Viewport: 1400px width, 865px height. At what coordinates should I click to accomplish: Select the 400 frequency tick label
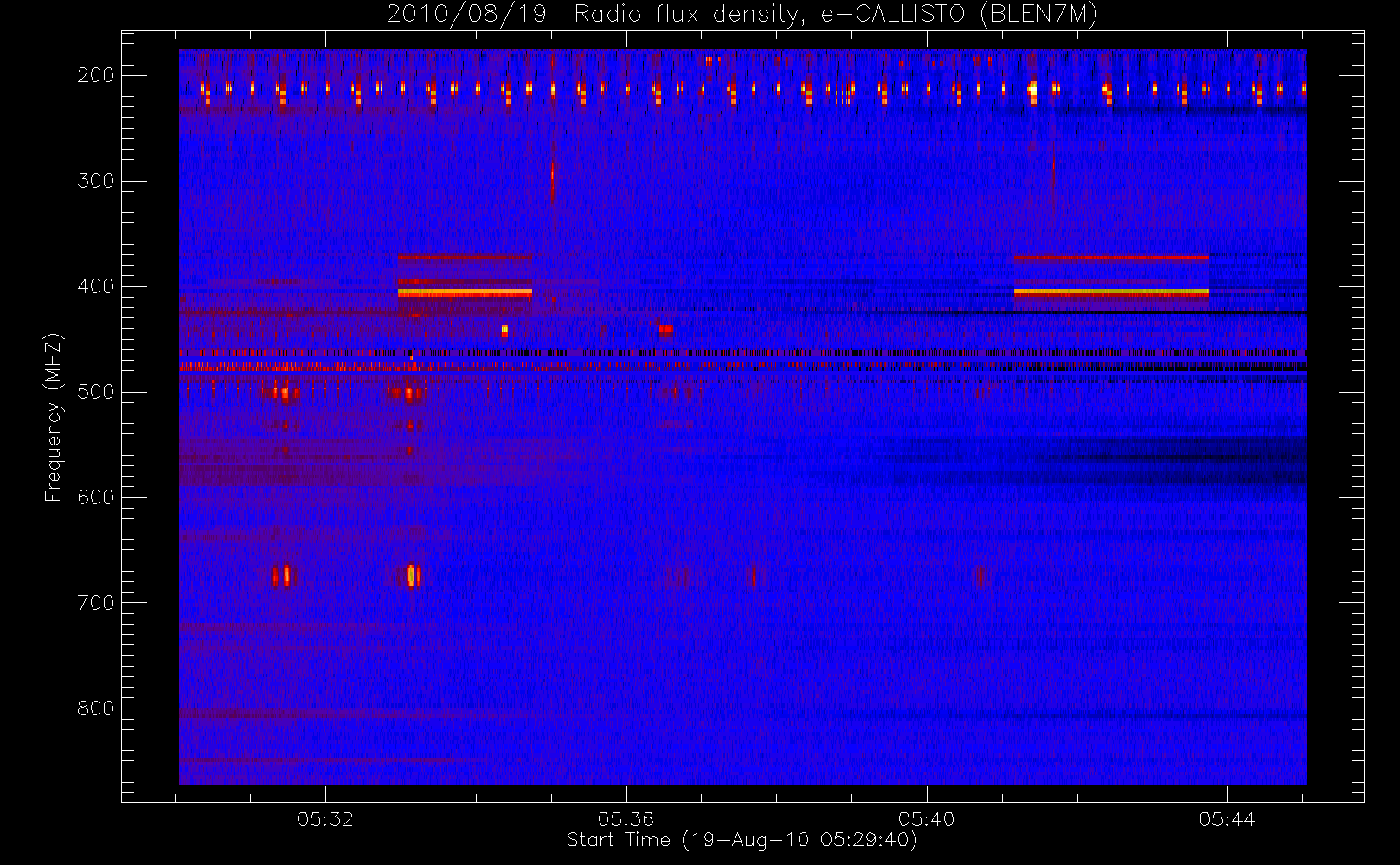tap(95, 286)
